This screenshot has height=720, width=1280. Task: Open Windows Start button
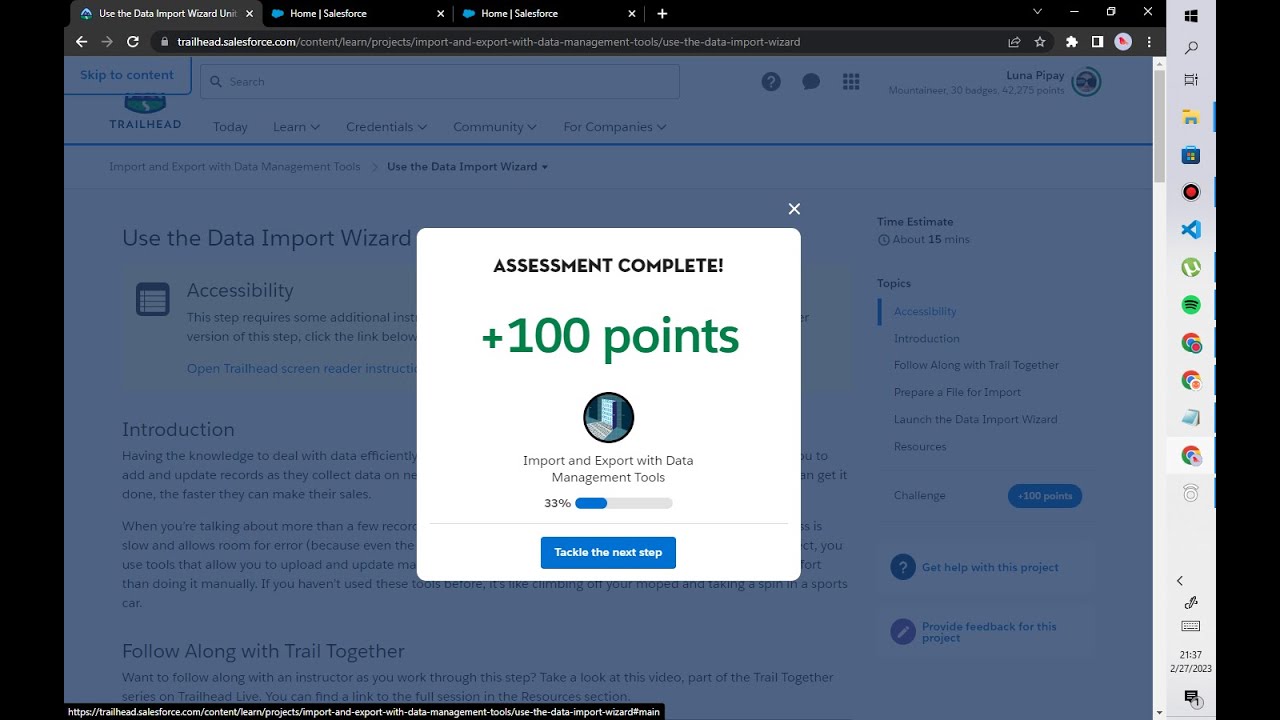(x=1191, y=16)
